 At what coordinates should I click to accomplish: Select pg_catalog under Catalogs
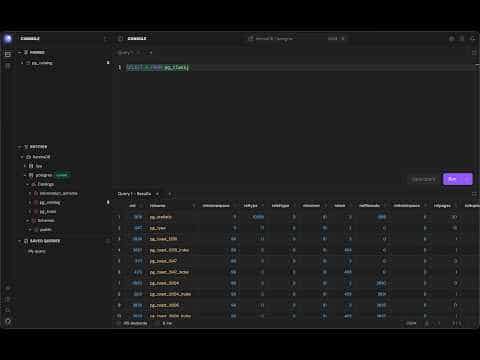coord(50,202)
